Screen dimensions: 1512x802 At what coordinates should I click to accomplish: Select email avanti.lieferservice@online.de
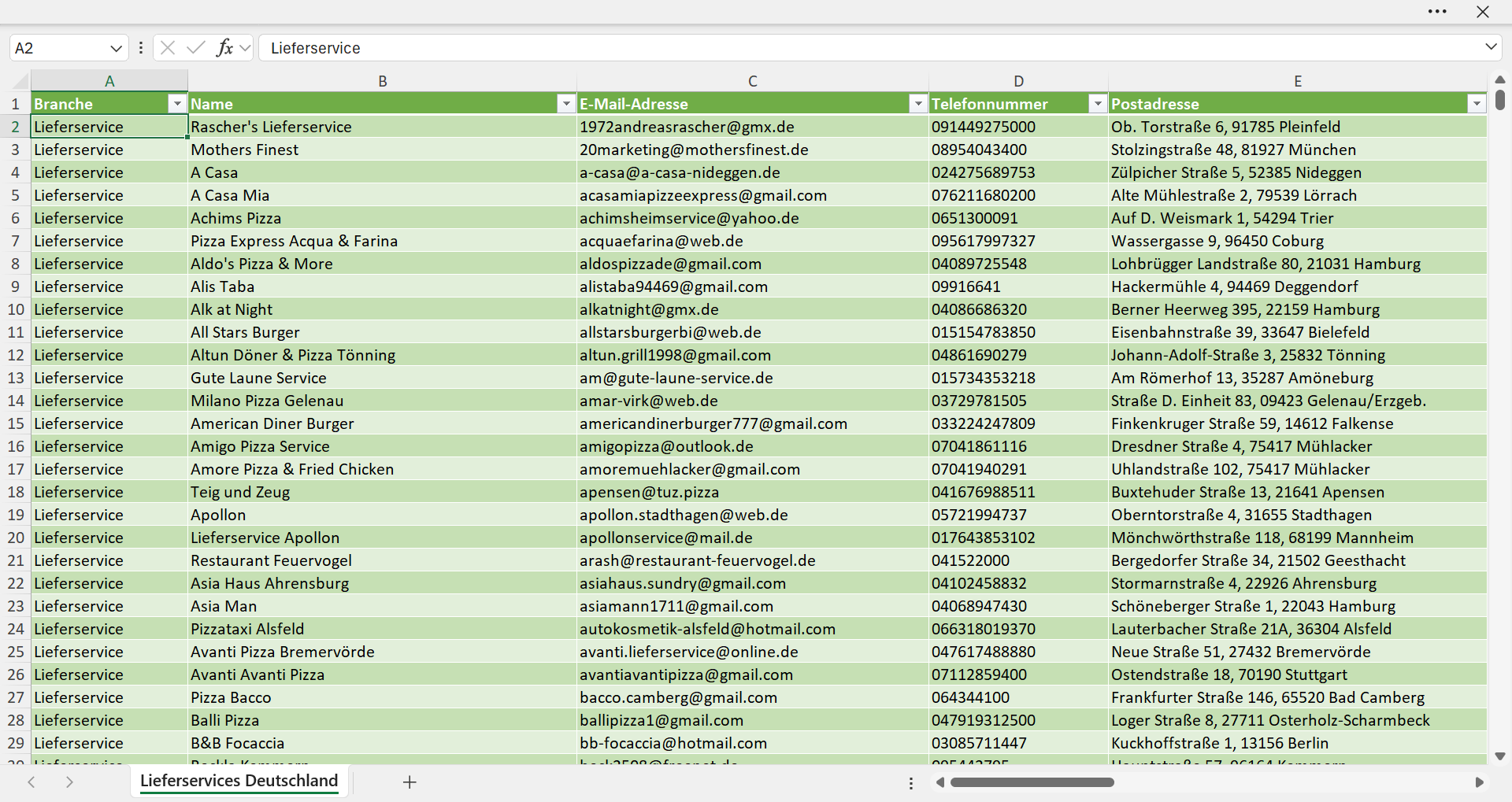(753, 652)
